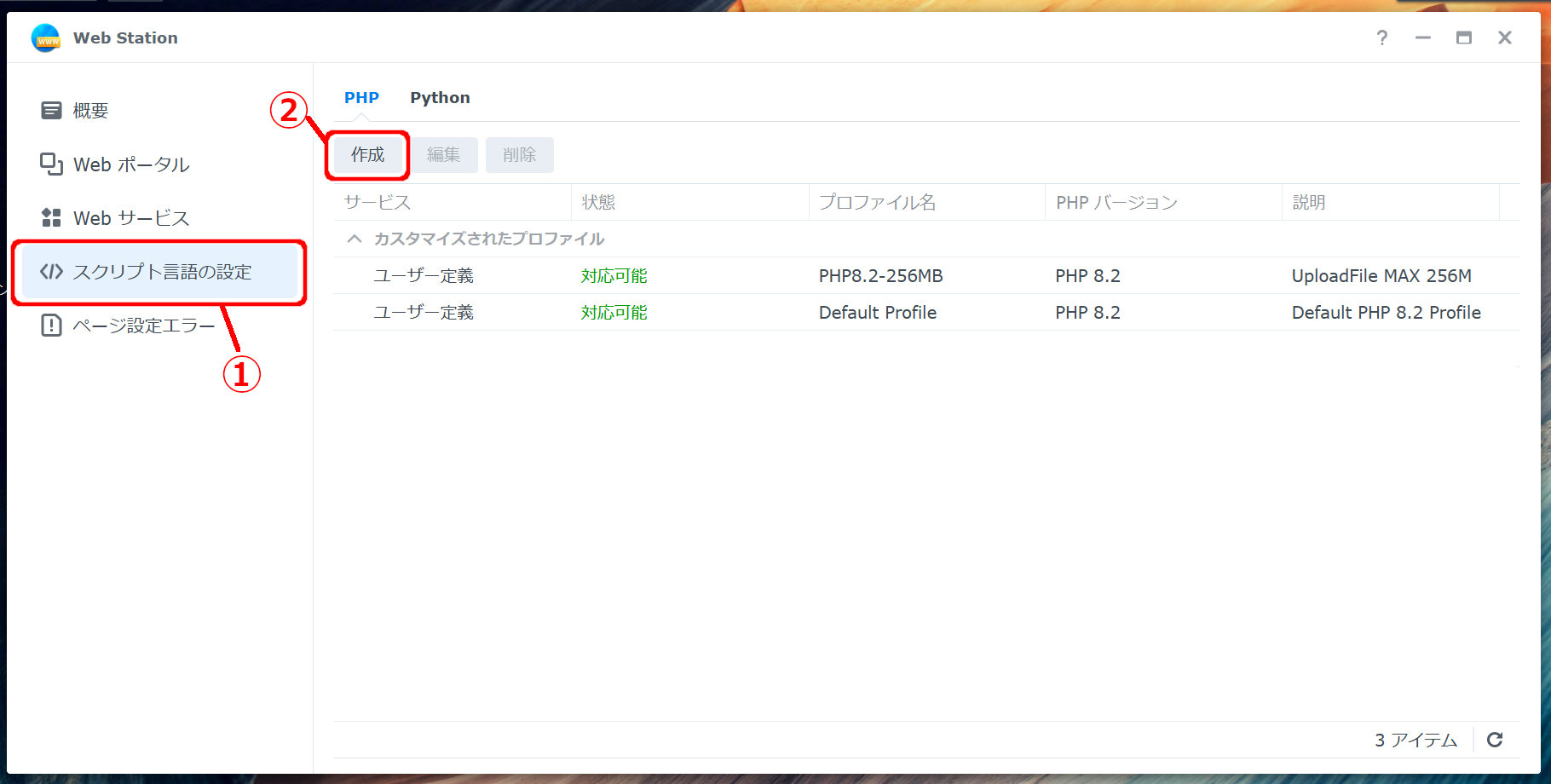
Task: Select the PHP8.2-256MB profile row
Action: tap(880, 276)
